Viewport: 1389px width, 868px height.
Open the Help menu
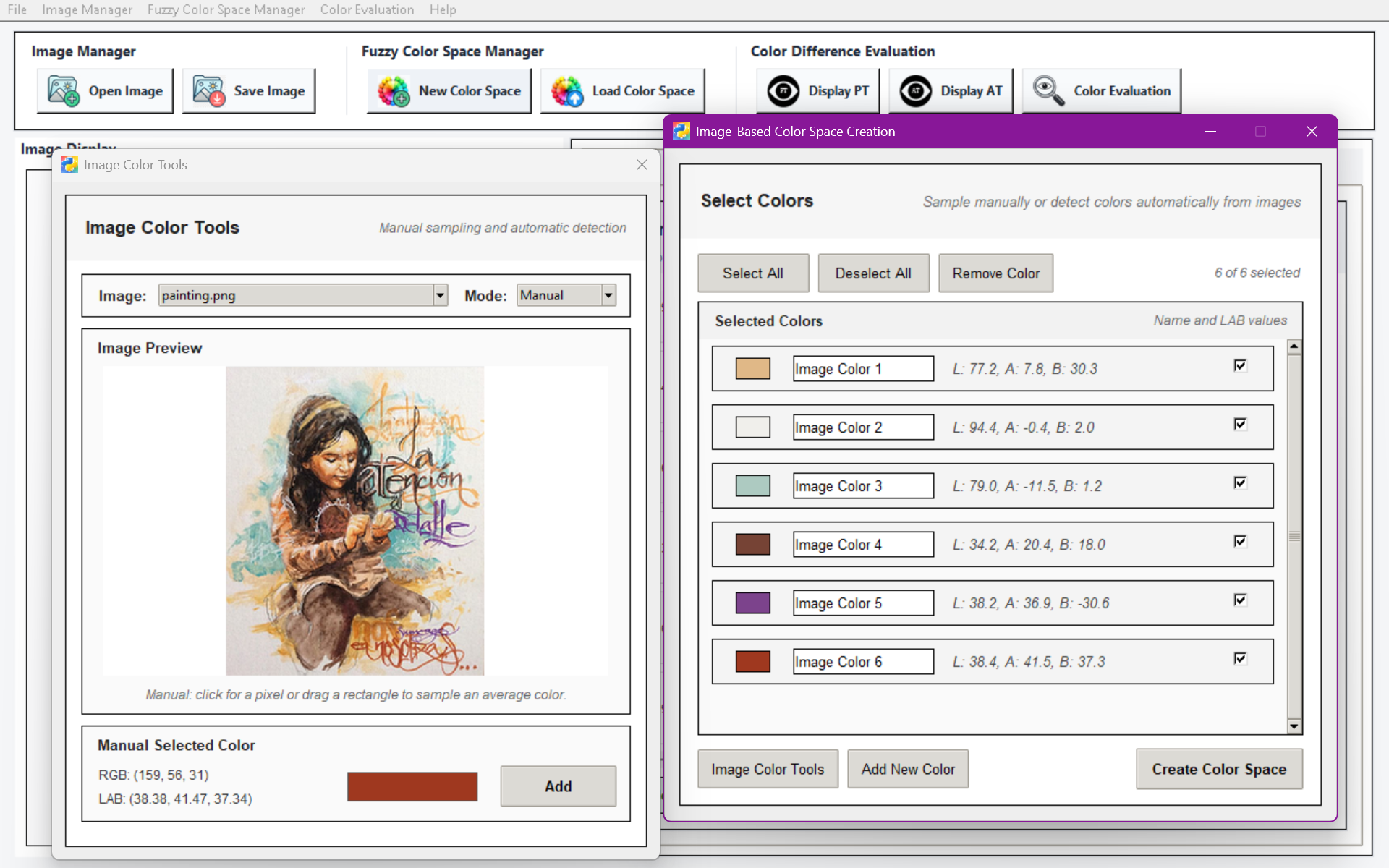[x=443, y=9]
